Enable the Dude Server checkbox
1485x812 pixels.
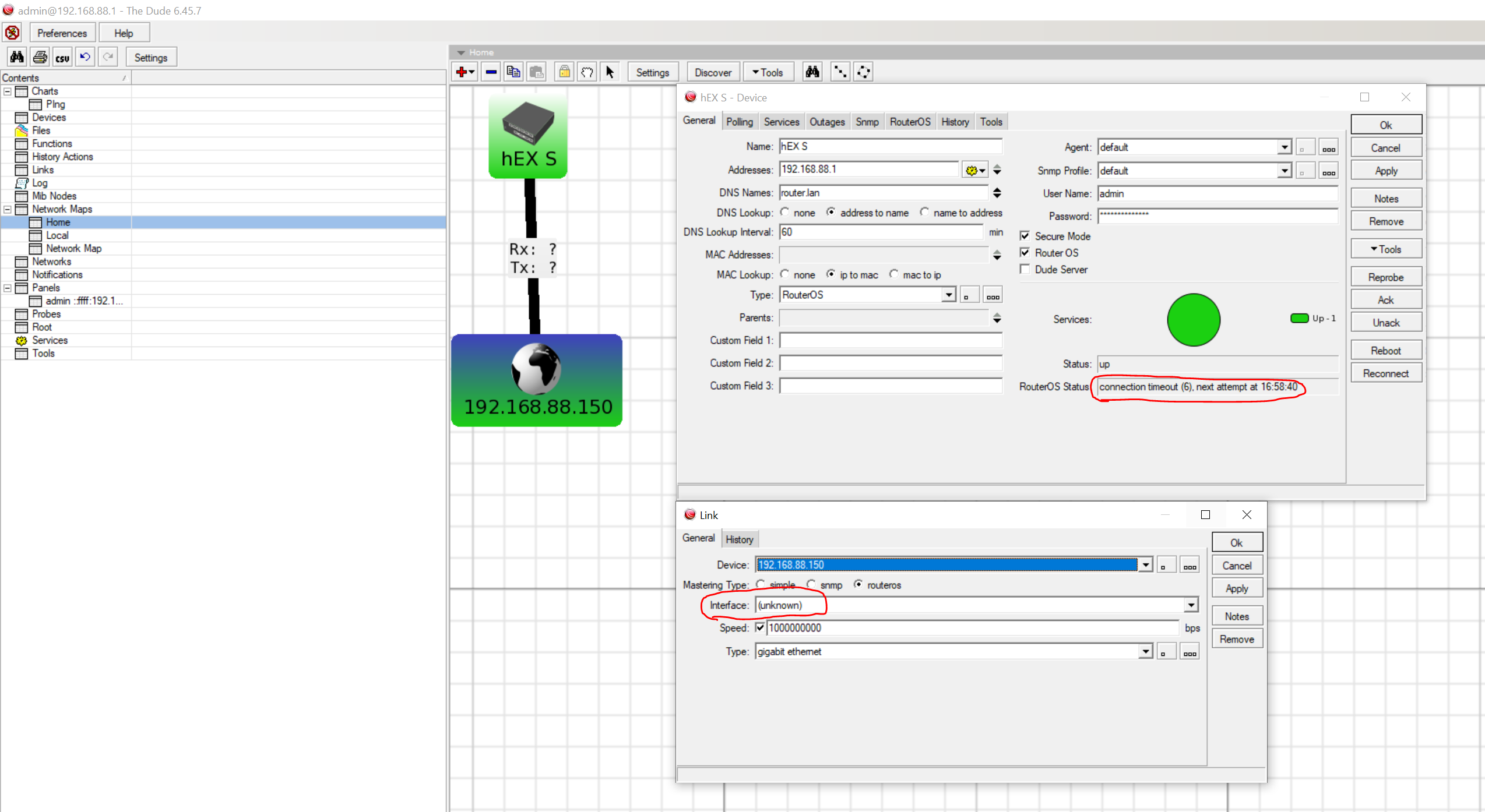(x=1025, y=269)
